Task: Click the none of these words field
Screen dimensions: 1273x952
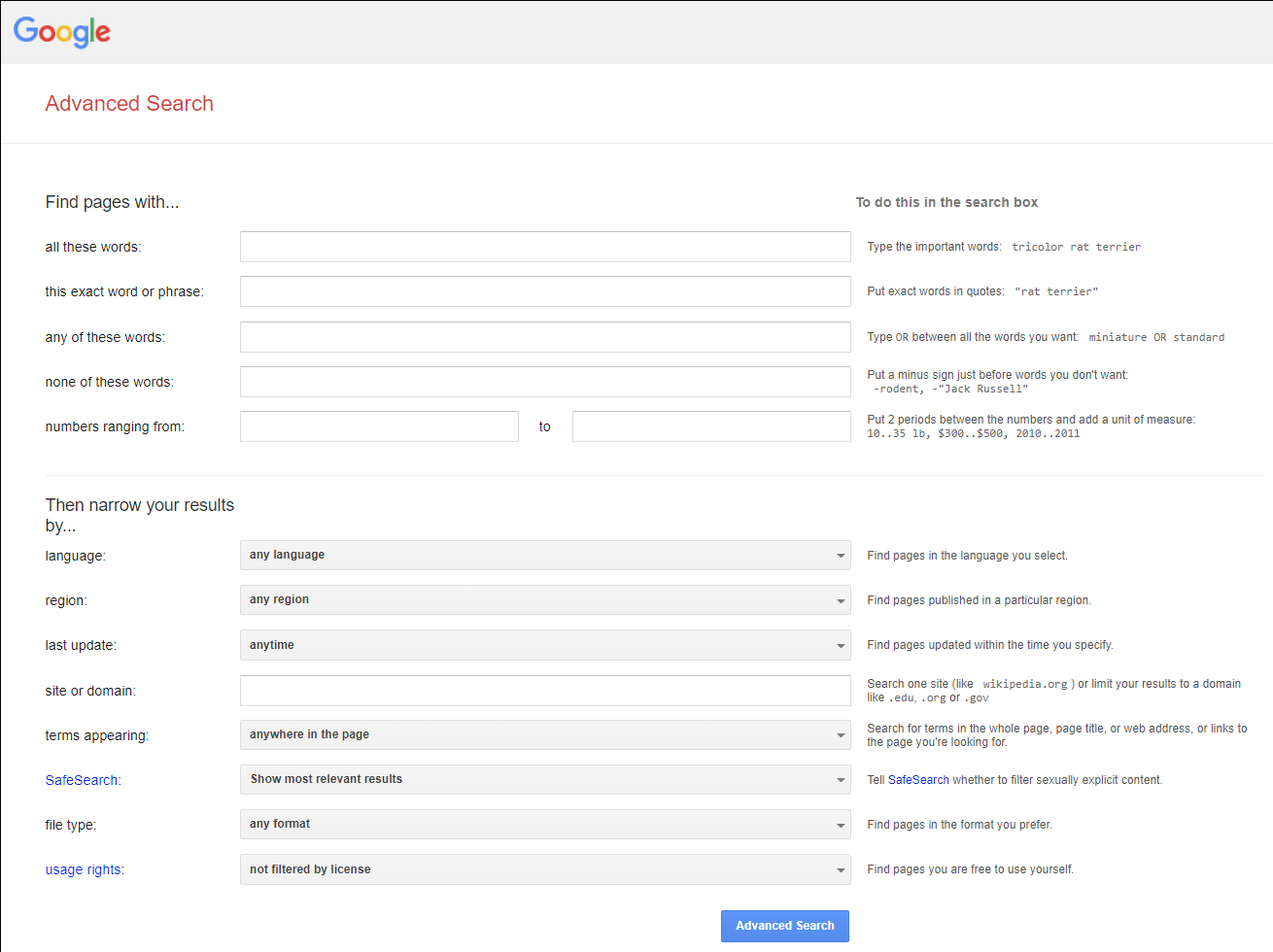Action: (544, 382)
